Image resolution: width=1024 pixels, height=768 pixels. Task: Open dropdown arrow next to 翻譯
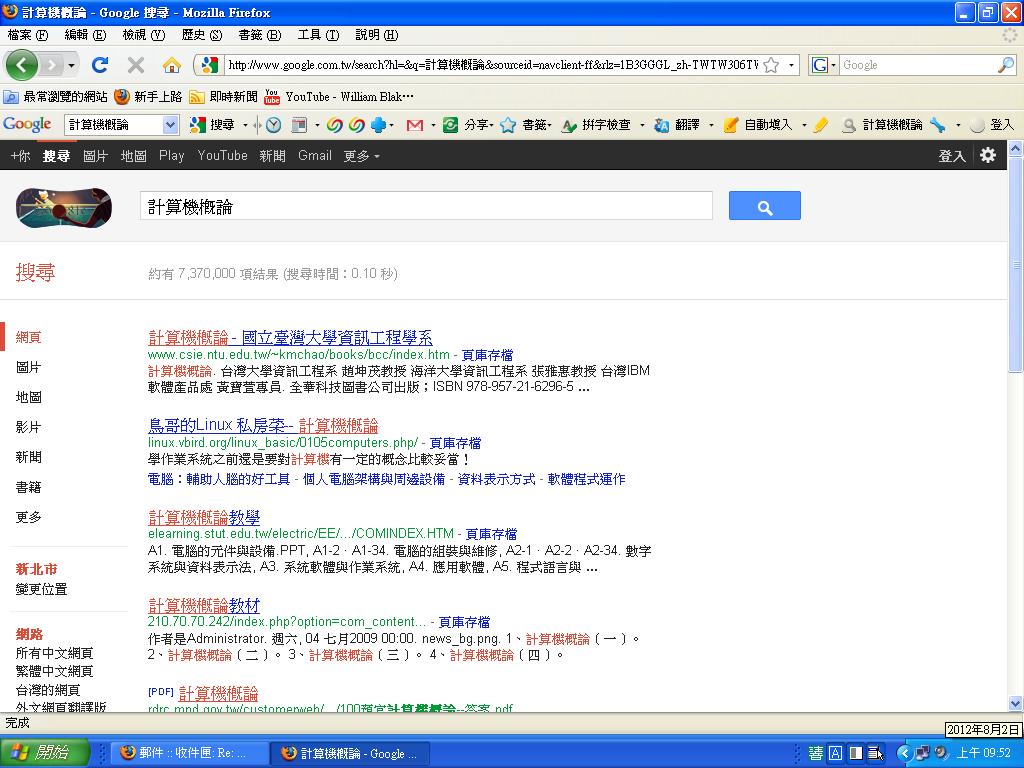tap(711, 125)
